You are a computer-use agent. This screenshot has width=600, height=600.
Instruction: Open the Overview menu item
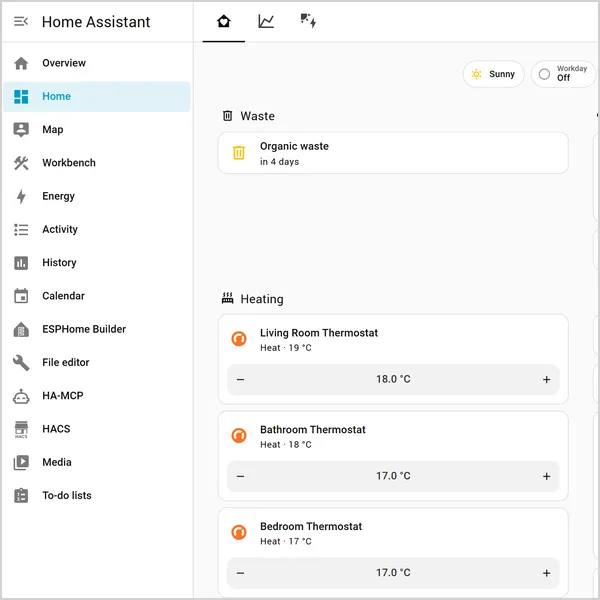(97, 63)
